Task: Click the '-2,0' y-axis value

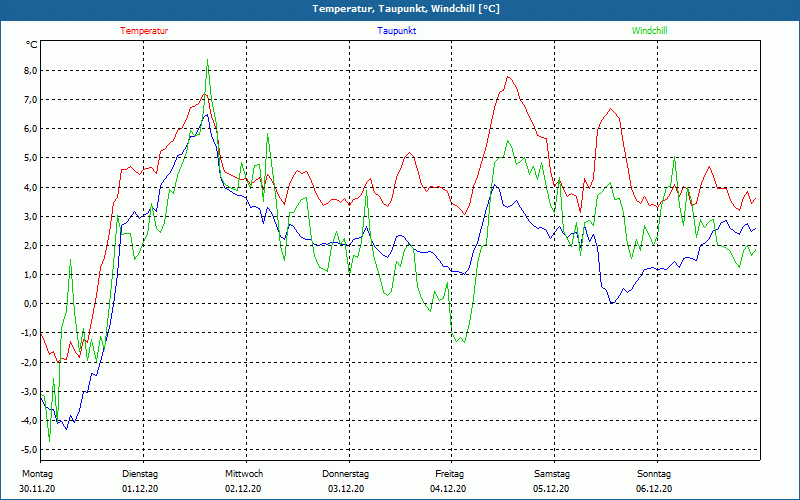Action: point(30,362)
